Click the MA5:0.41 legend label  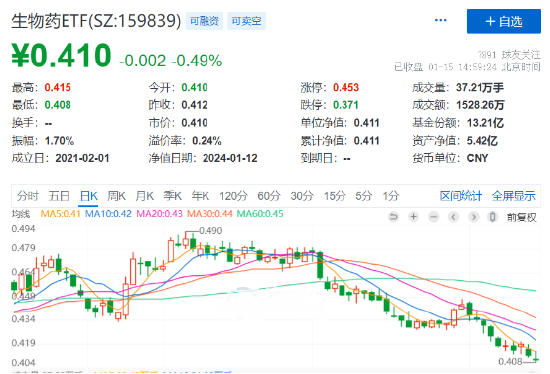(x=61, y=214)
